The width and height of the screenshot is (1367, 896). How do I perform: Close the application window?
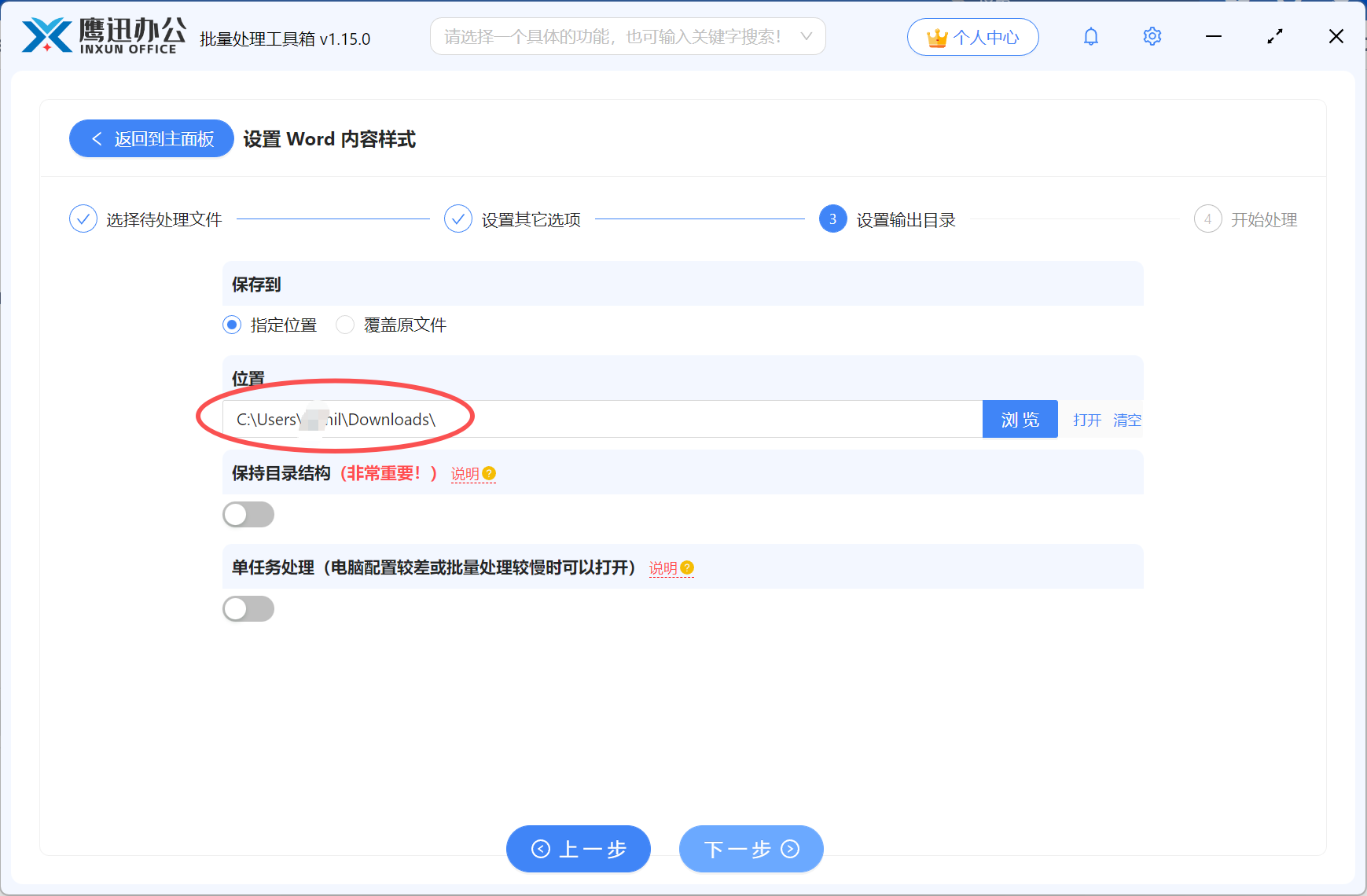coord(1336,36)
